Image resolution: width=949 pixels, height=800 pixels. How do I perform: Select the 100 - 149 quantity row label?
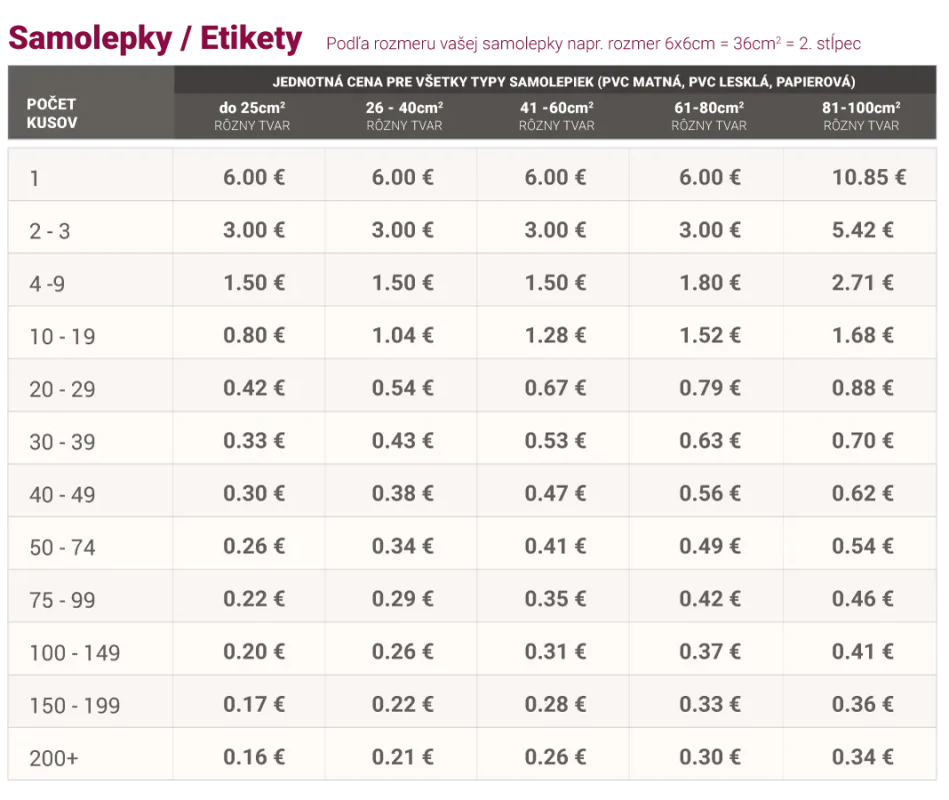(74, 654)
